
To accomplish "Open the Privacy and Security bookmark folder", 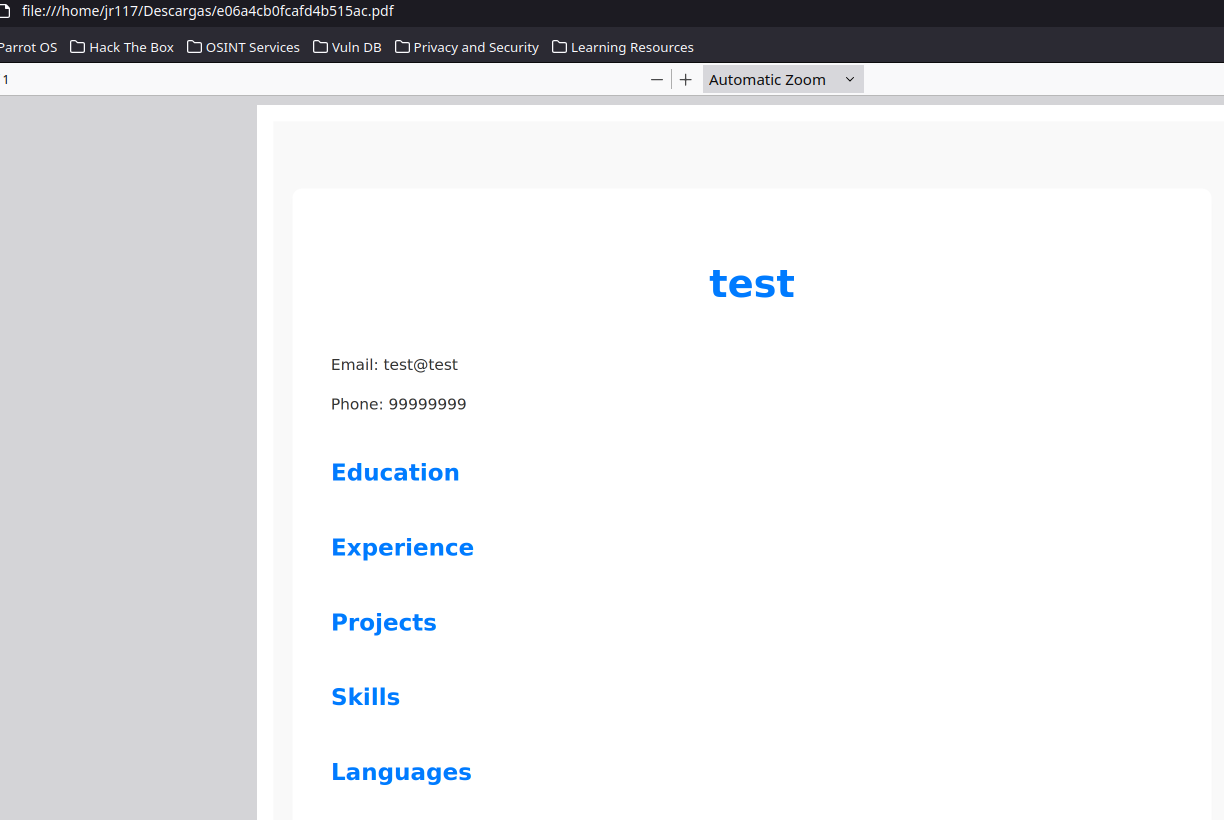I will click(467, 47).
